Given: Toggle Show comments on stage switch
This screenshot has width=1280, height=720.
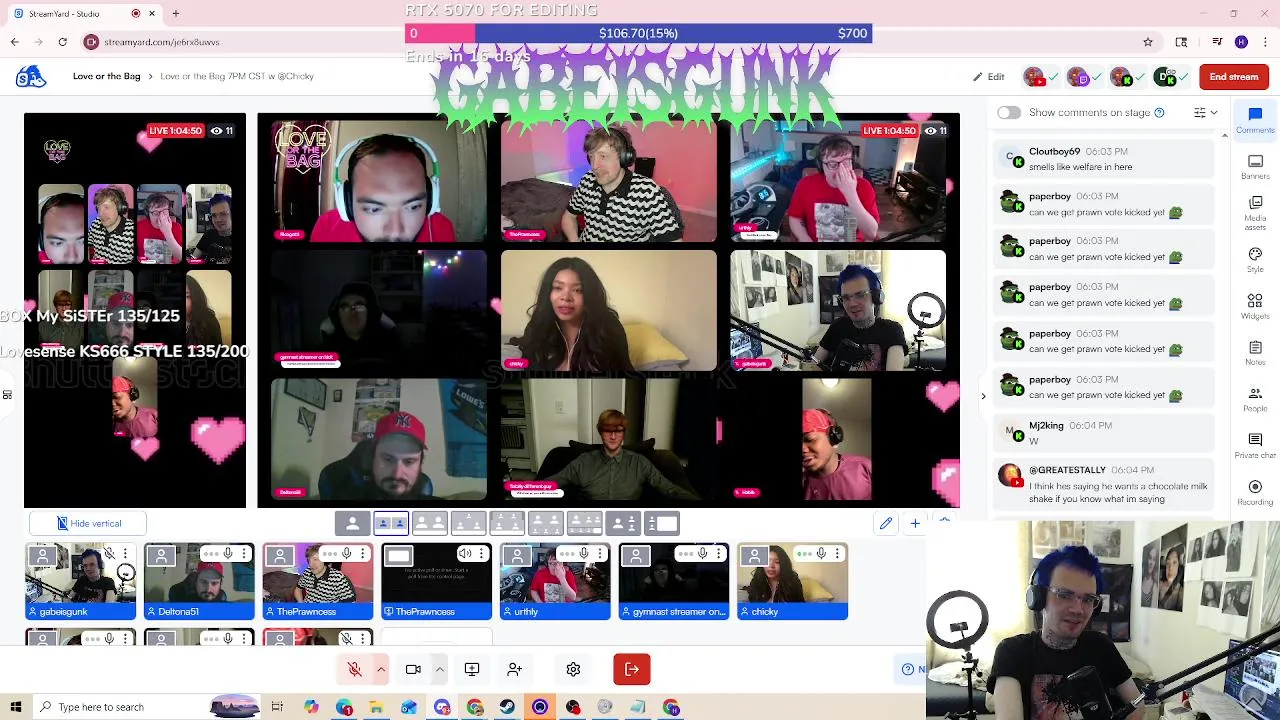Looking at the screenshot, I should pyautogui.click(x=1008, y=113).
